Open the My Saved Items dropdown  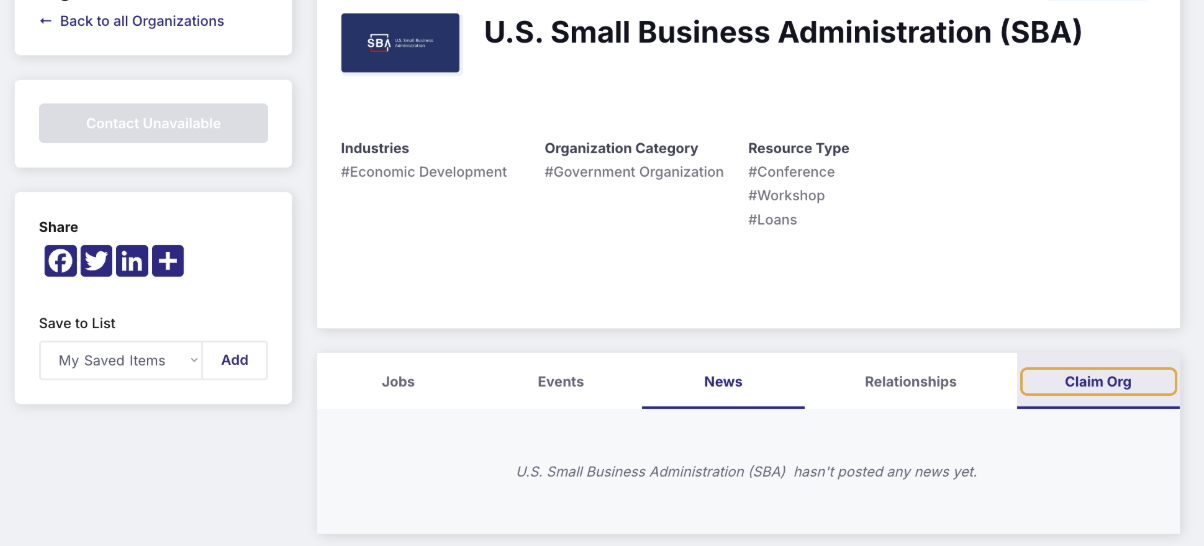pyautogui.click(x=121, y=361)
